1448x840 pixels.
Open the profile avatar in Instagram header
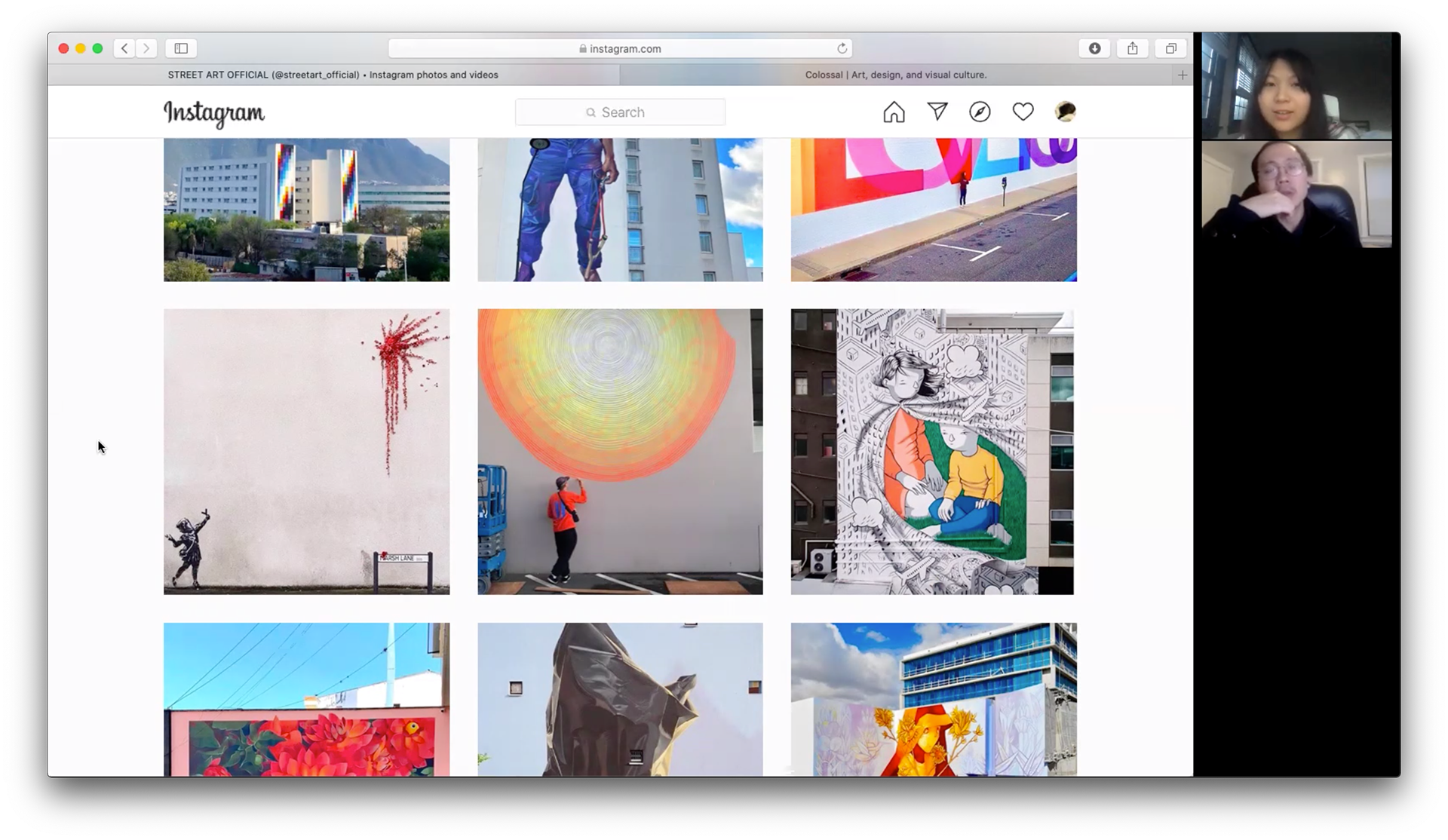[x=1065, y=112]
